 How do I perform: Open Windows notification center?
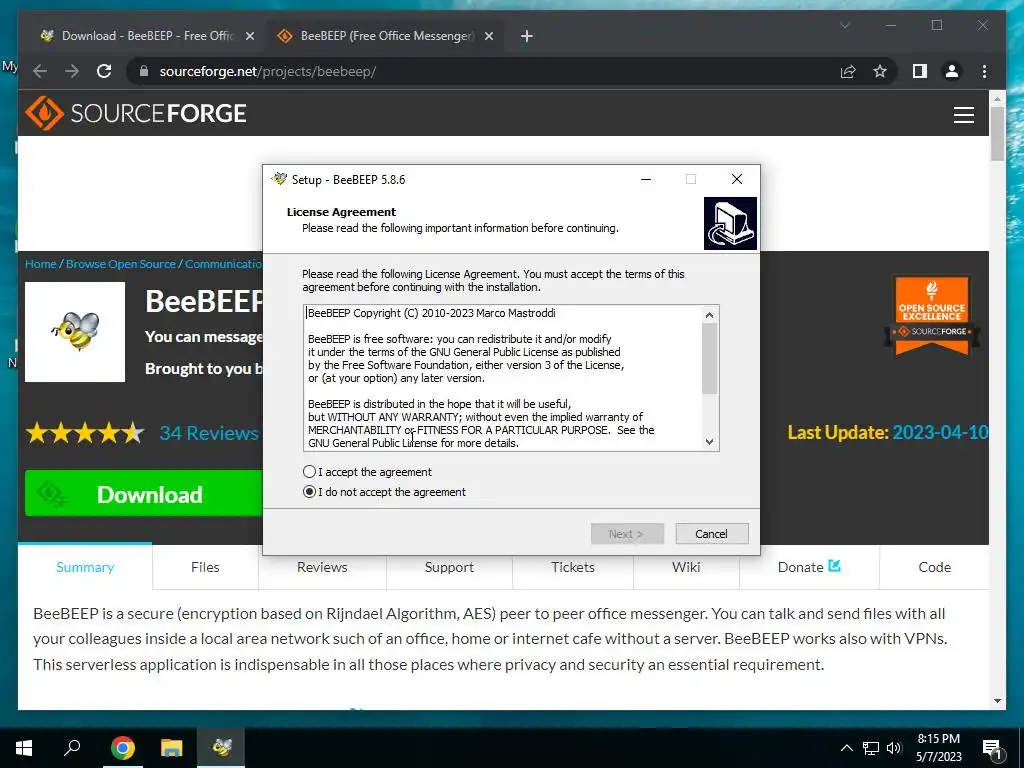pos(992,748)
